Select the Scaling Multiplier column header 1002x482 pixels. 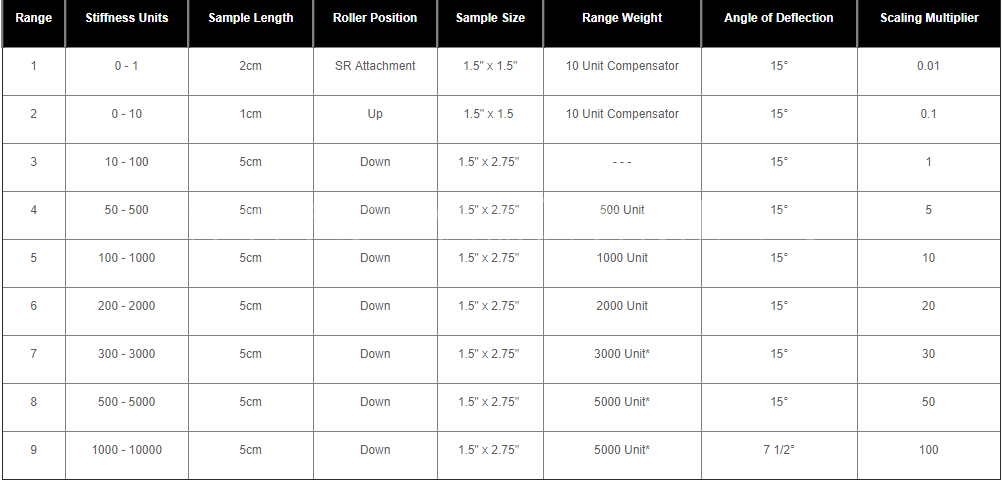[x=929, y=18]
